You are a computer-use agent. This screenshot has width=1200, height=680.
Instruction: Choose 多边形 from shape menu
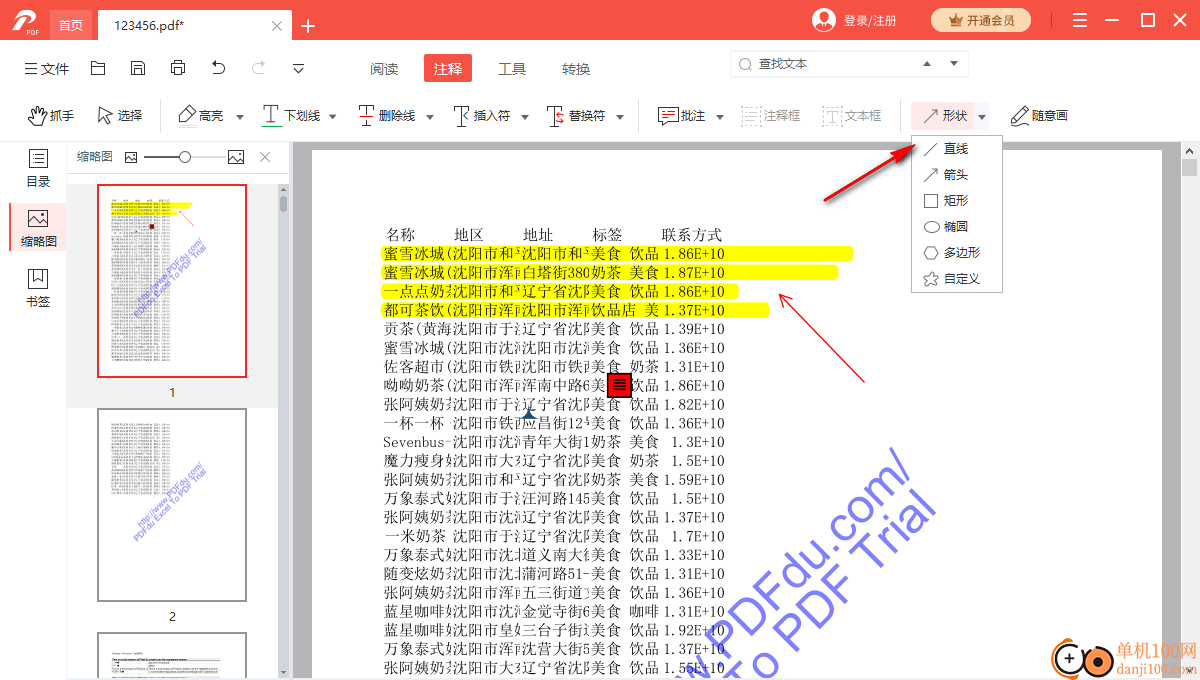point(956,253)
